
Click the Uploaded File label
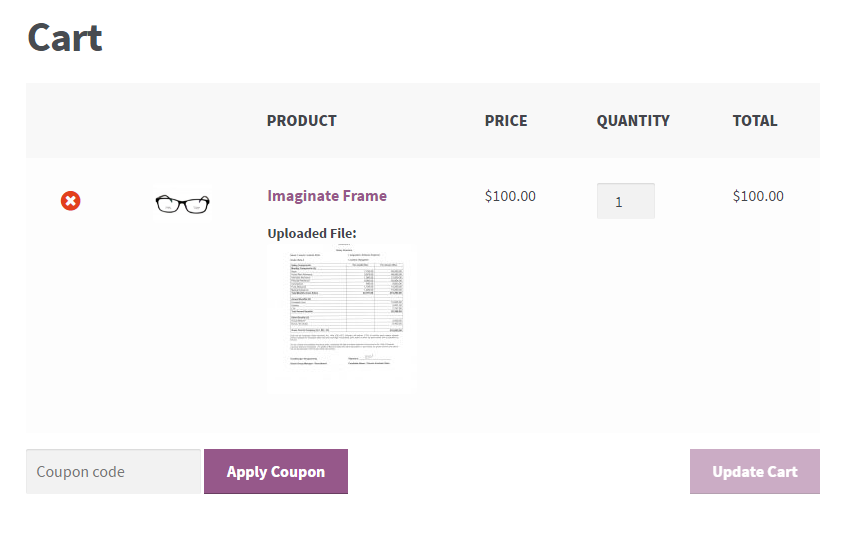tap(312, 234)
